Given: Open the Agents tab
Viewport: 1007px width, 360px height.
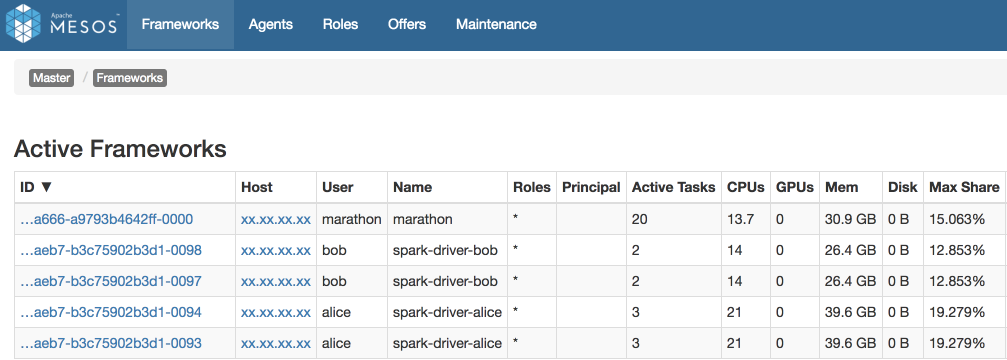Looking at the screenshot, I should coord(271,24).
